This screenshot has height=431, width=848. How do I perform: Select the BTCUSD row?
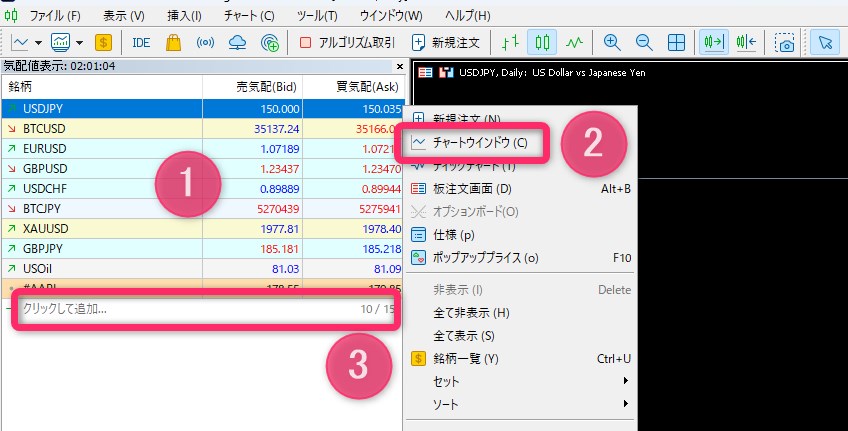[203, 129]
